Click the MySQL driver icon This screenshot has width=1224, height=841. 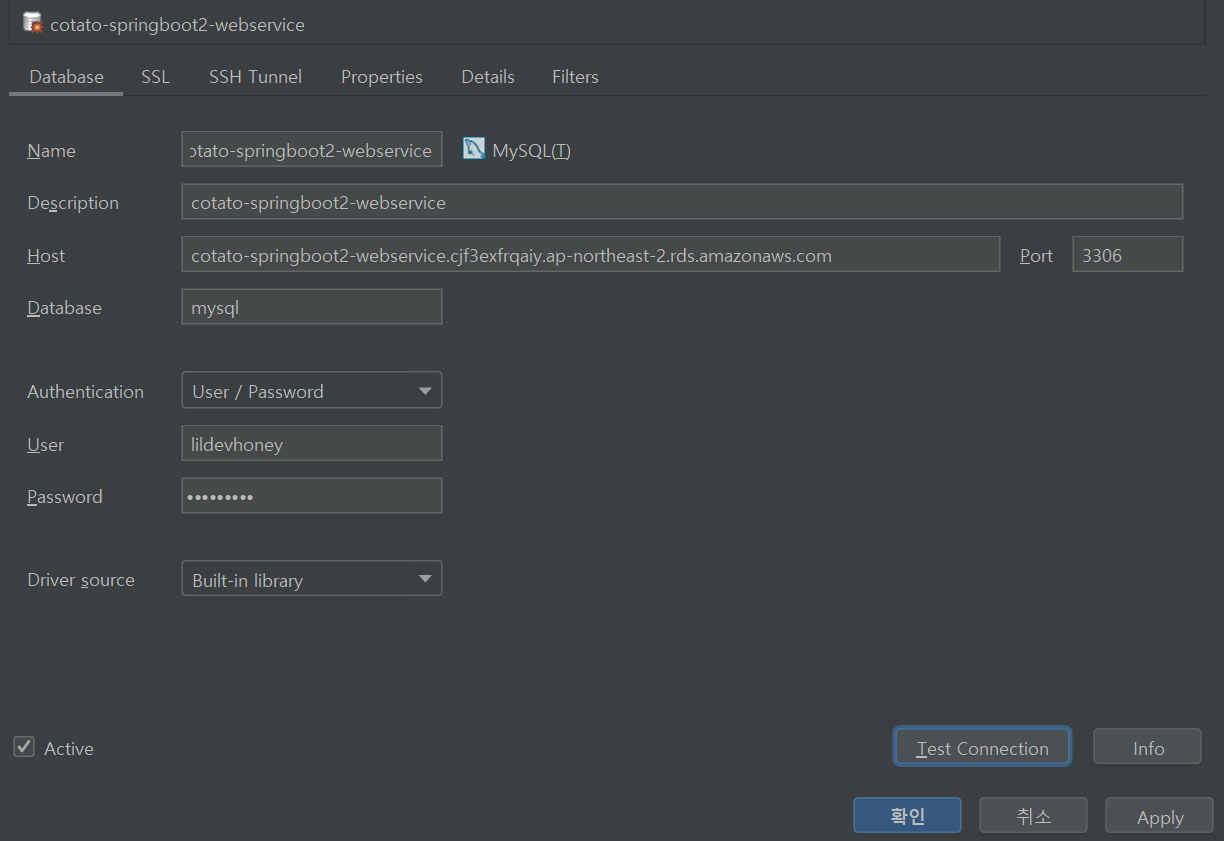(x=473, y=149)
